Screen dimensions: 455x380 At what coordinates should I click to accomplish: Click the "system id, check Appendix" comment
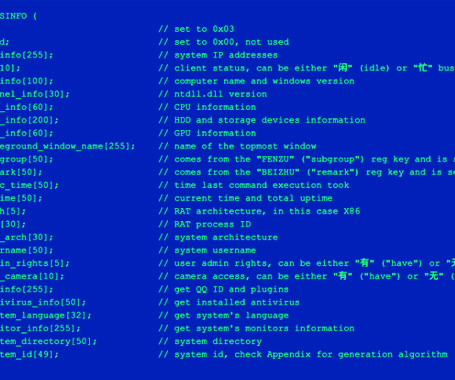click(303, 354)
